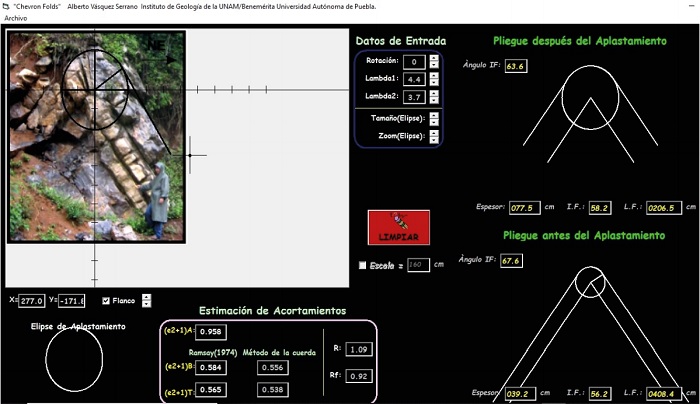Image resolution: width=700 pixels, height=404 pixels.
Task: Enable the Escala checkbox
Action: 363,265
